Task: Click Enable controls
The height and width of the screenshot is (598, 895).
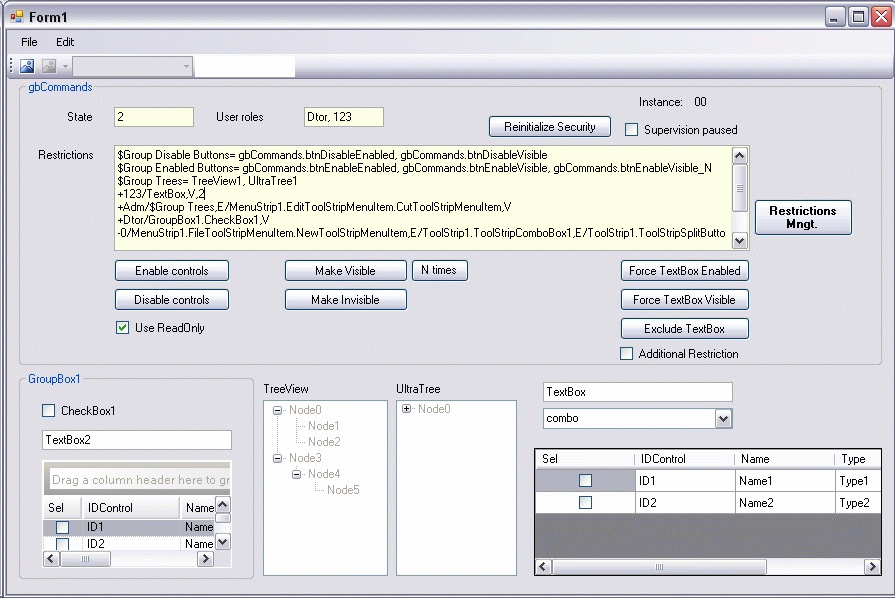Action: pyautogui.click(x=172, y=271)
